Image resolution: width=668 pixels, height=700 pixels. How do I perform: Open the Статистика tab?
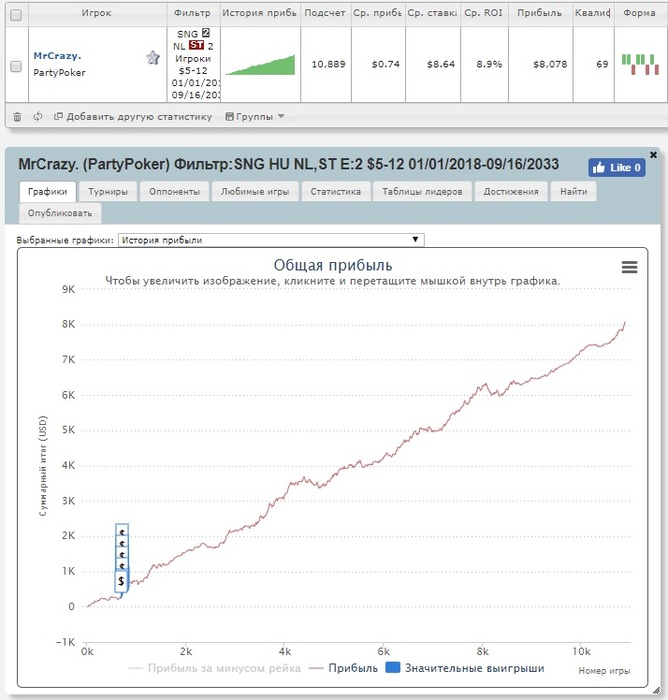(336, 192)
